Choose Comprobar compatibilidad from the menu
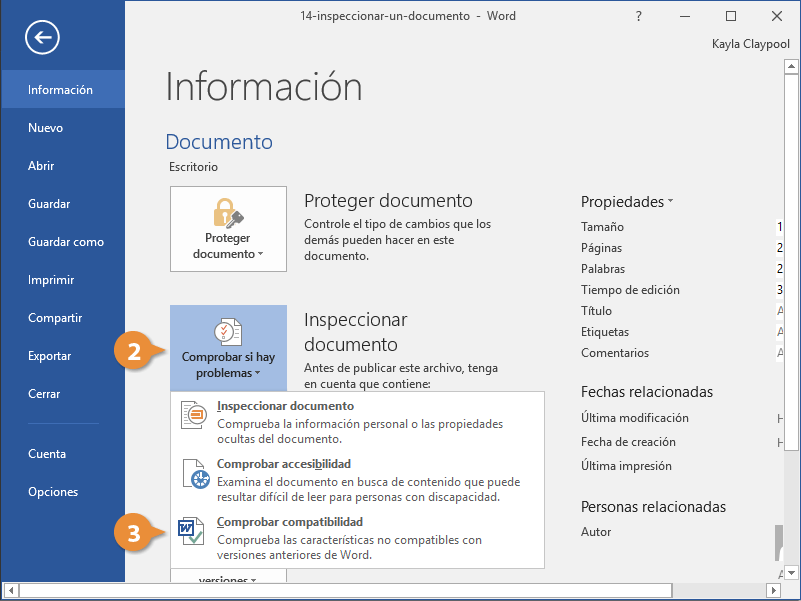 [x=290, y=522]
